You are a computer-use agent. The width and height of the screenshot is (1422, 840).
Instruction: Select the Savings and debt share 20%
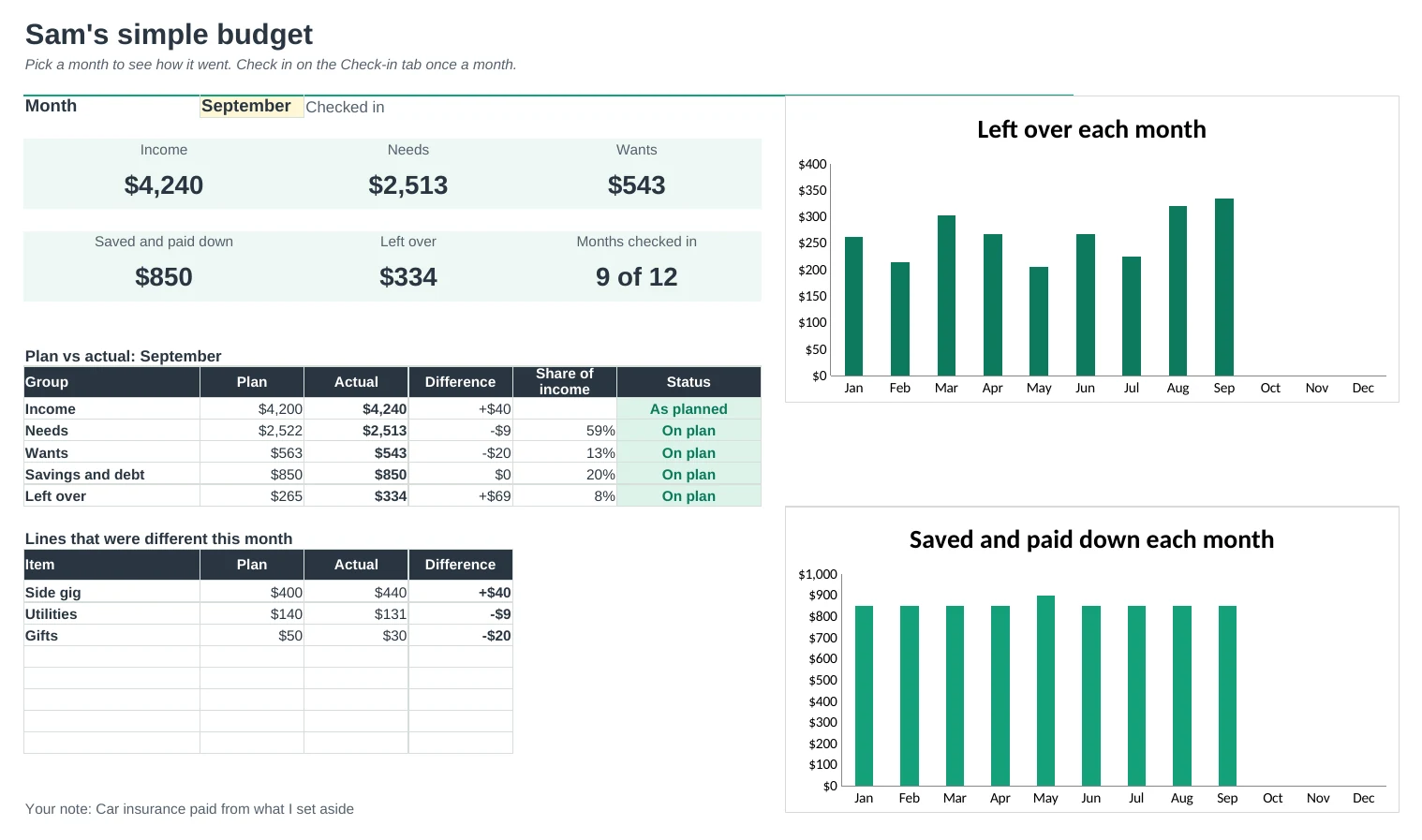point(565,475)
